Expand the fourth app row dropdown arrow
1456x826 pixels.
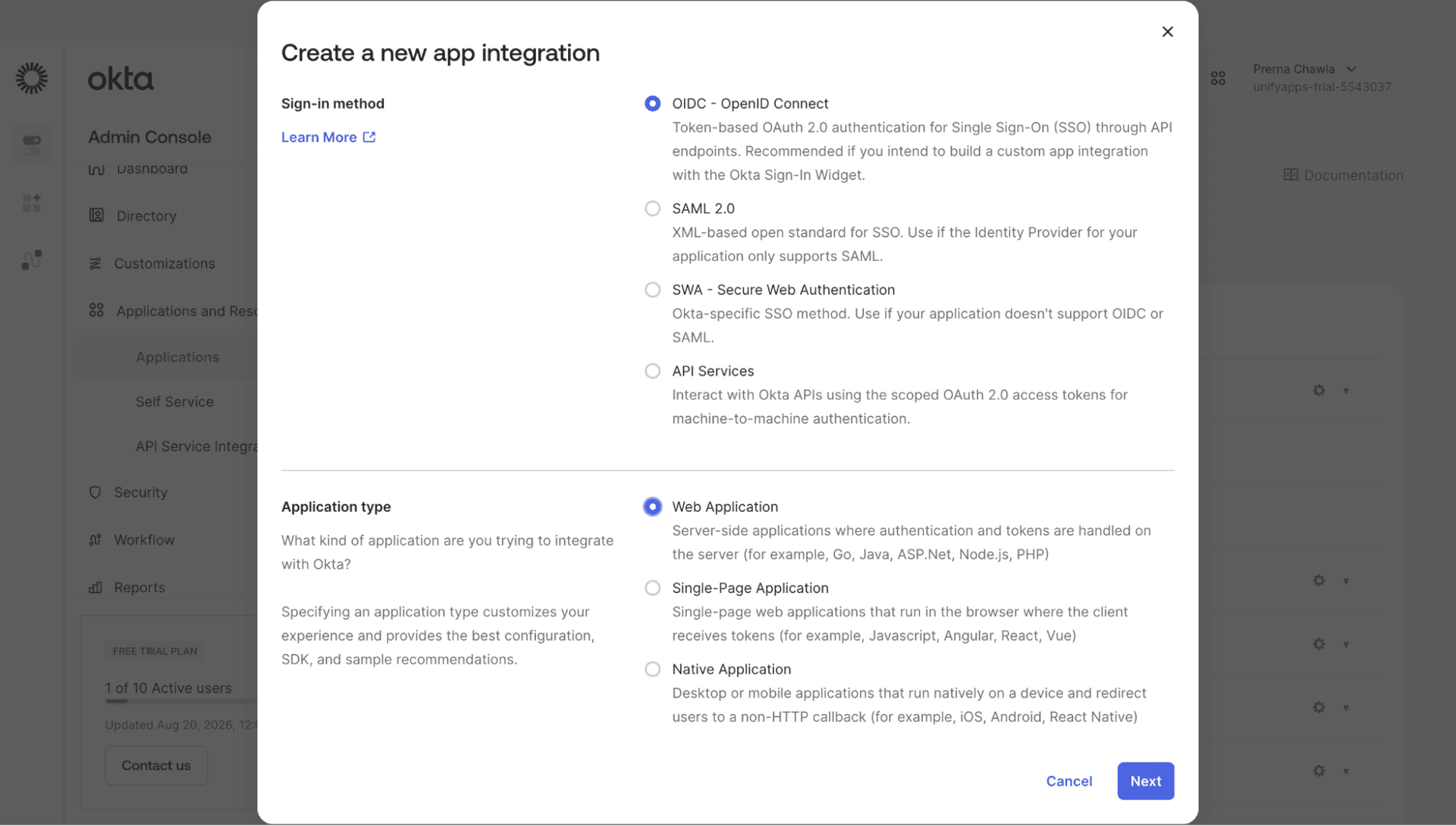(1346, 708)
